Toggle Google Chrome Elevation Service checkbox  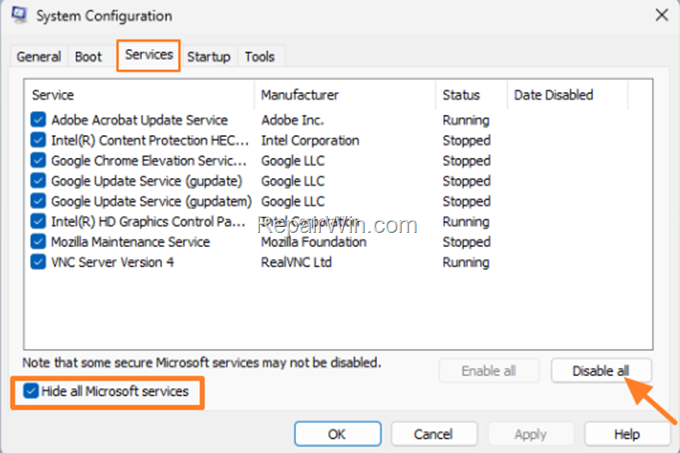pyautogui.click(x=38, y=160)
